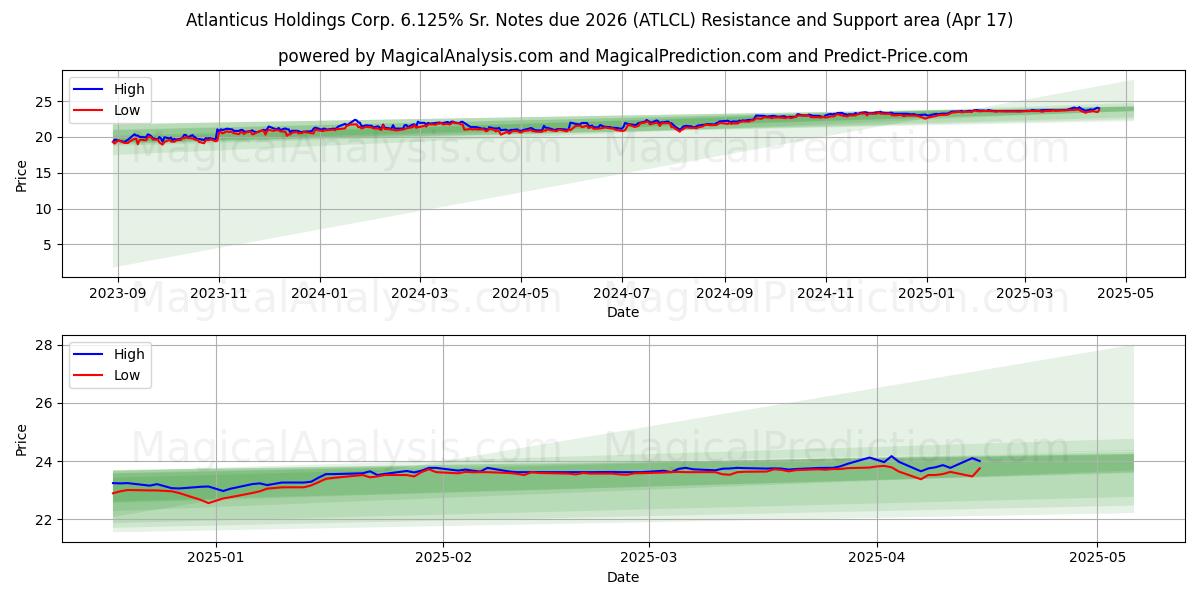Click the '2025-02' tick label on bottom chart
1200x600 pixels.
point(443,559)
